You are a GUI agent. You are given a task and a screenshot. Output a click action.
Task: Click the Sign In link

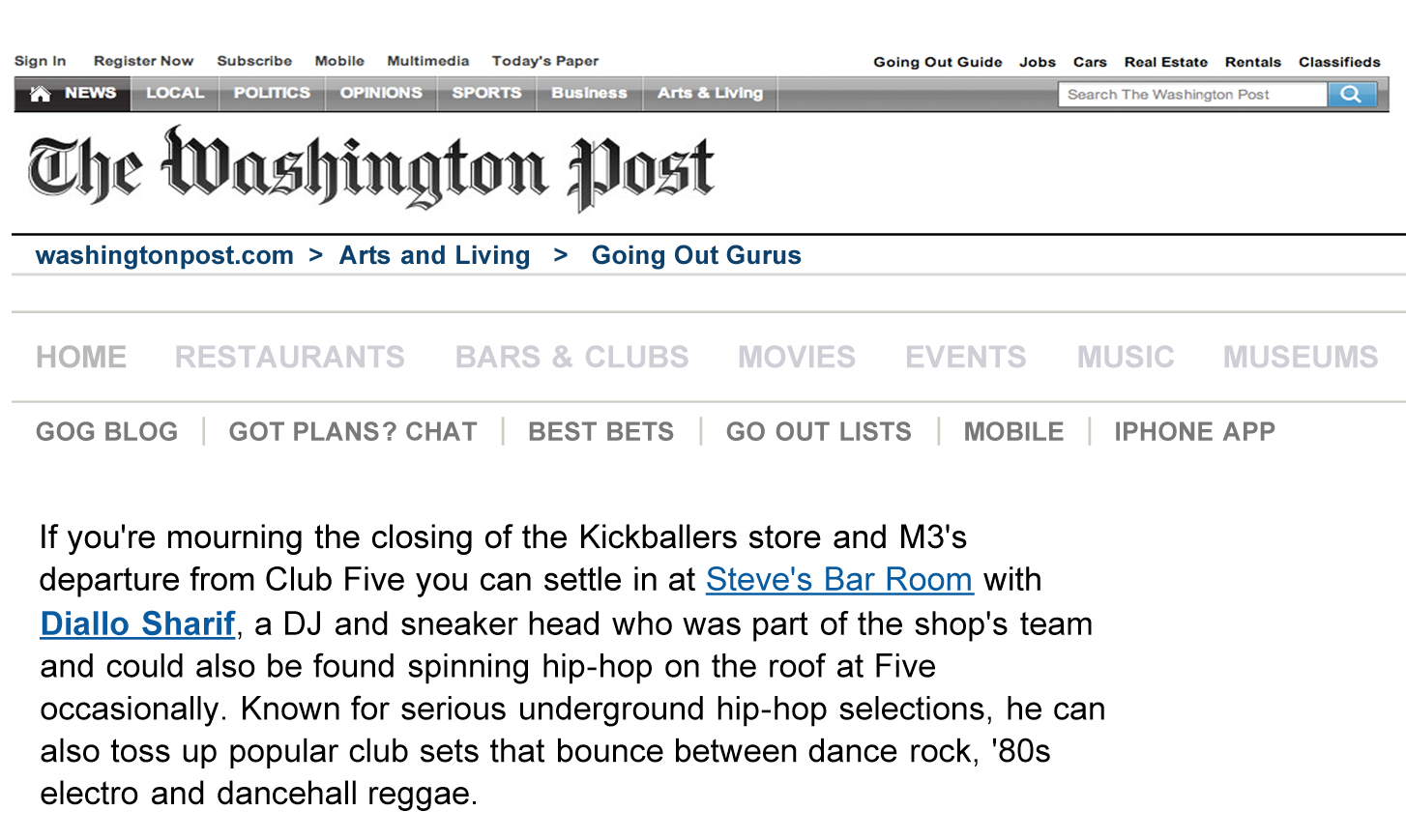coord(40,61)
